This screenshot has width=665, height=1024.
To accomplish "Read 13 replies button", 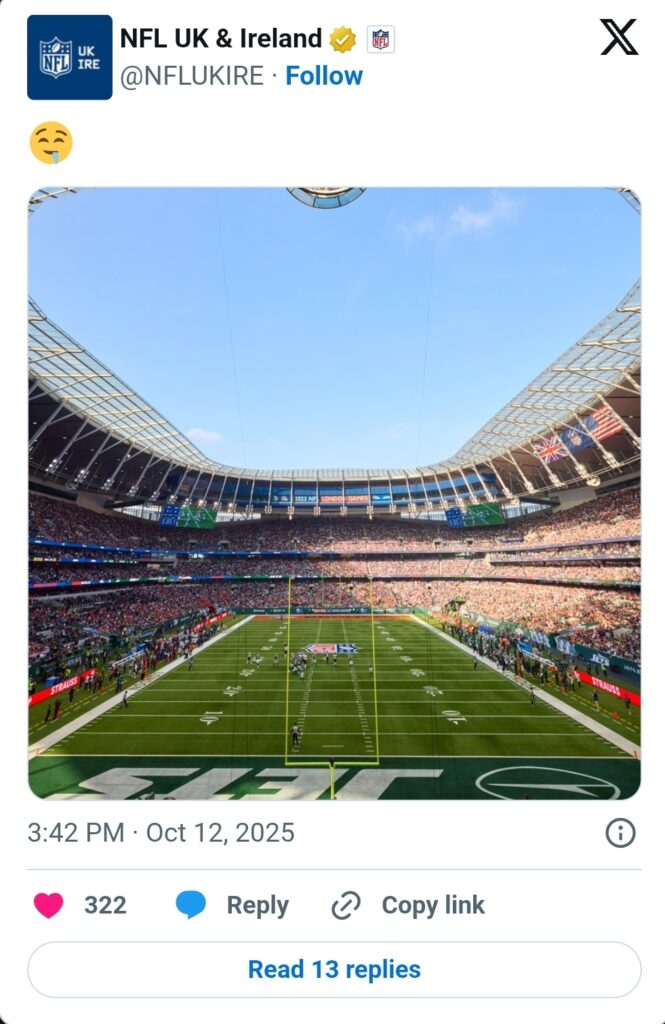I will [334, 970].
